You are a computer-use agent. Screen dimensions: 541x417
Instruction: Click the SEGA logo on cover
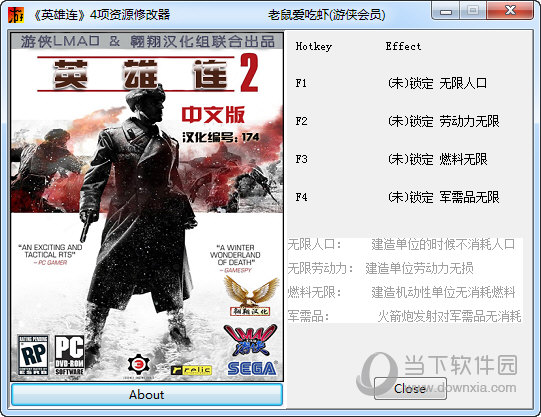click(252, 368)
